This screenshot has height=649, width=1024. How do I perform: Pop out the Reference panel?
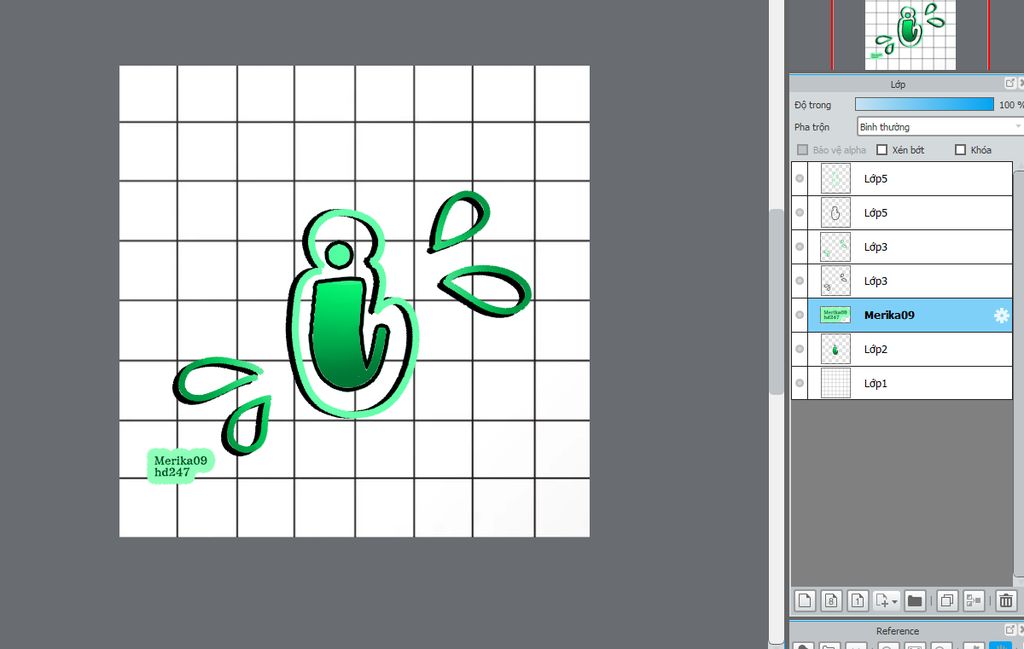point(1010,629)
